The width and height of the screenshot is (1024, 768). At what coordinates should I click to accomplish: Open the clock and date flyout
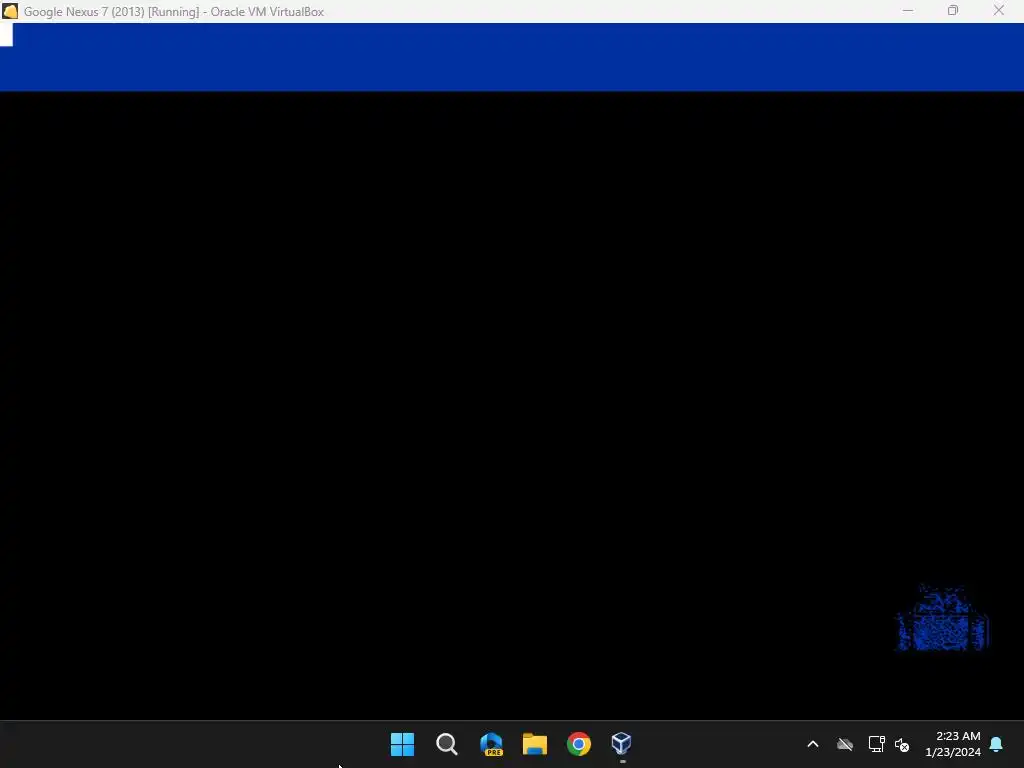953,744
